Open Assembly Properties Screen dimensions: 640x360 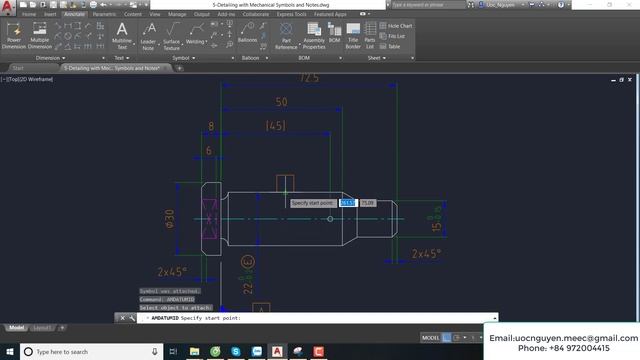click(314, 36)
